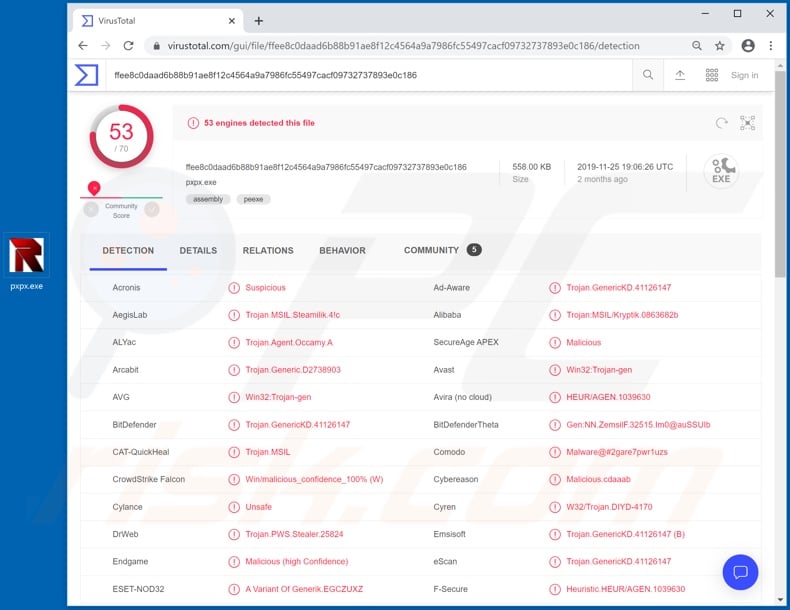The image size is (790, 610).
Task: Select the VirusTotal browser tab
Action: click(x=157, y=21)
